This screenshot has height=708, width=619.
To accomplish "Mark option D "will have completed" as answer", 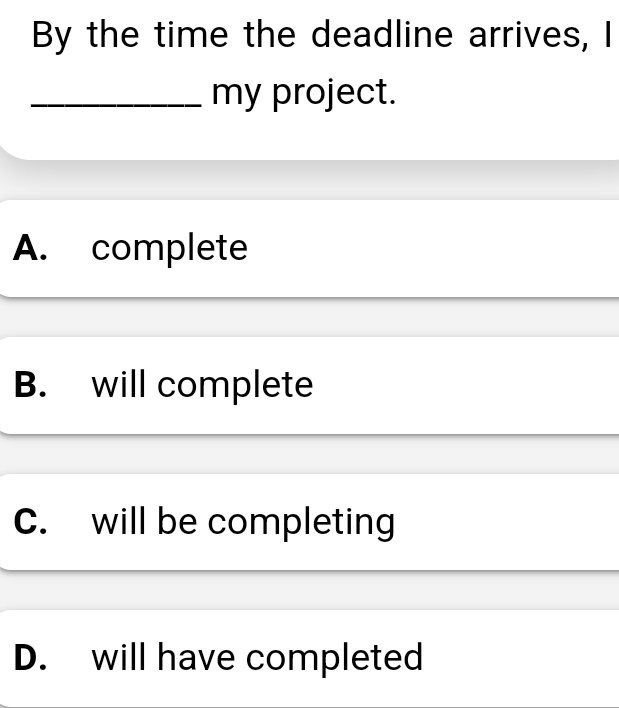I will [310, 658].
